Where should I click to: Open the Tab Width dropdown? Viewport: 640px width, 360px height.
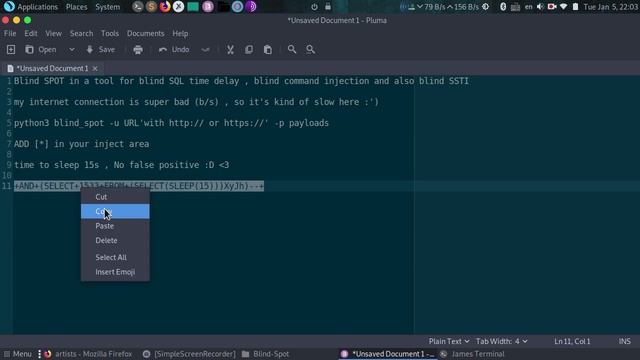click(502, 341)
